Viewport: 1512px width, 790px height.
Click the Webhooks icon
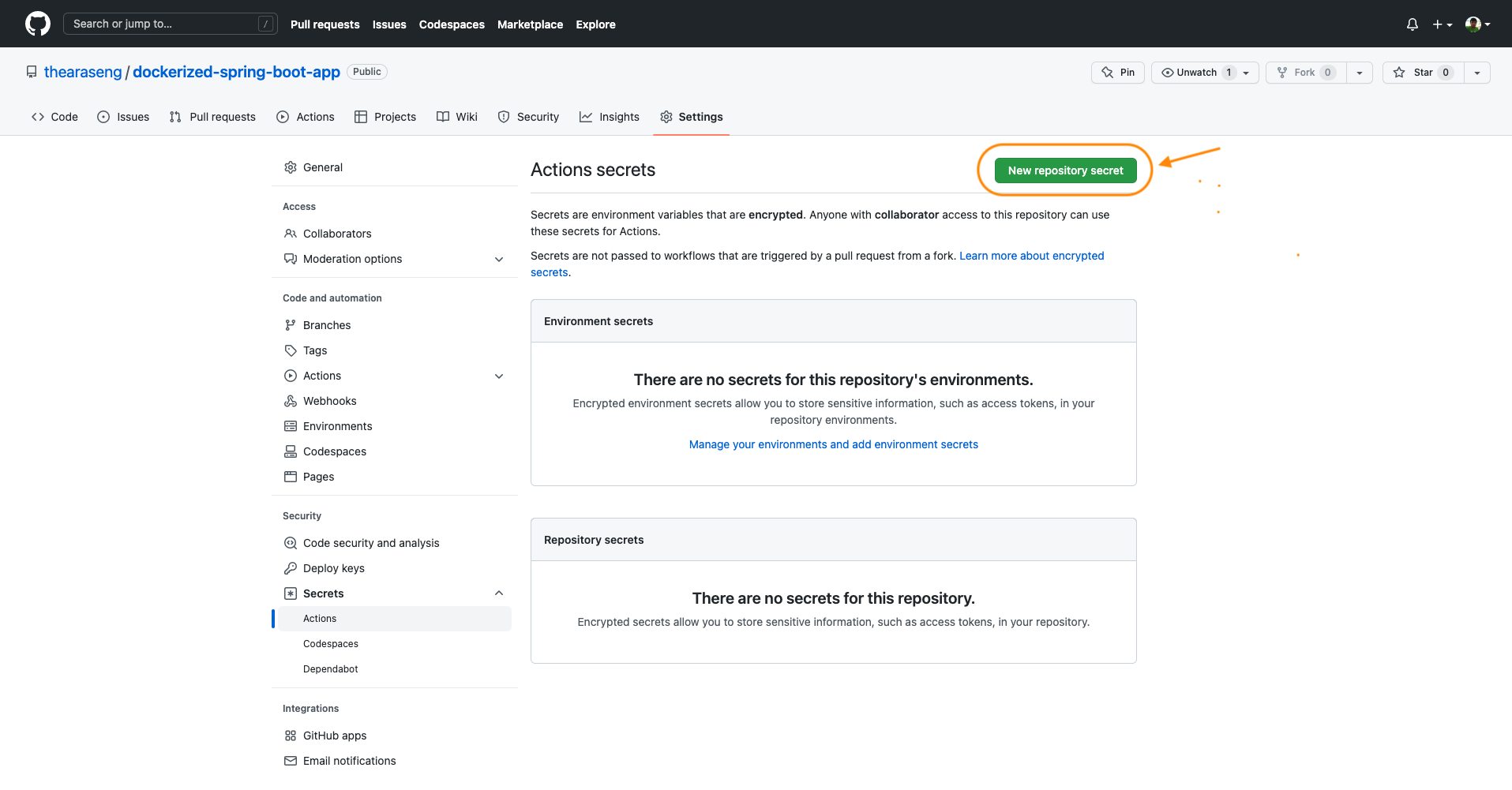[291, 401]
